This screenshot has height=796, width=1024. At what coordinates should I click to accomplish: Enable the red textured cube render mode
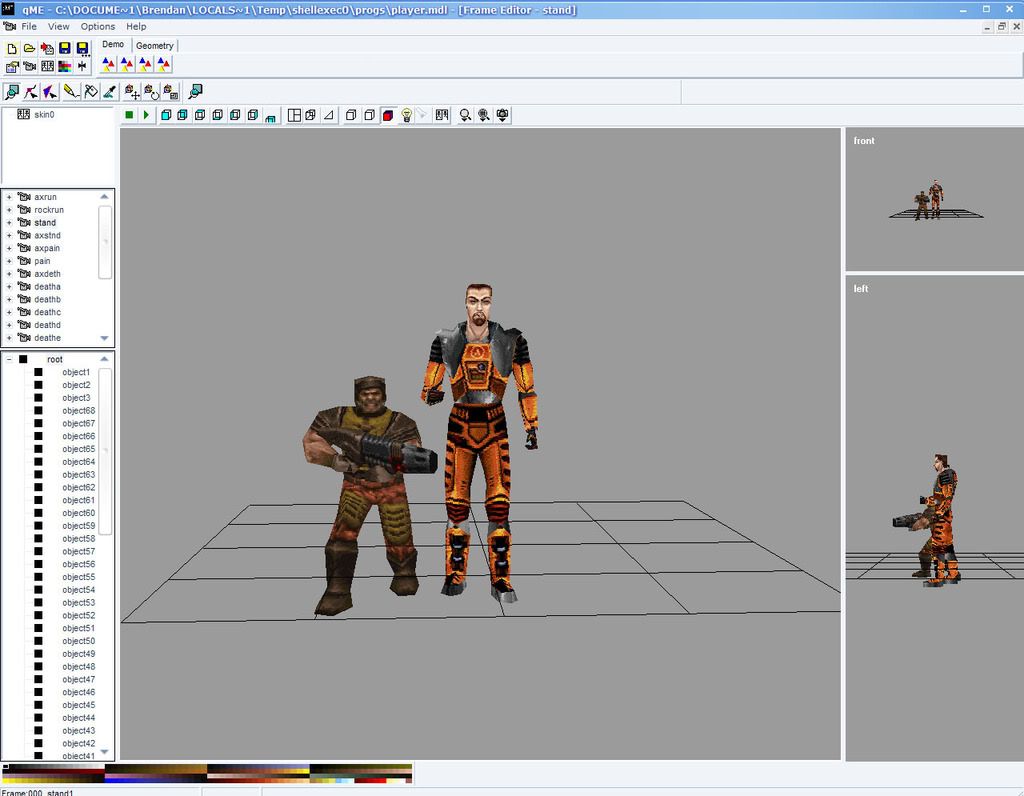[388, 116]
